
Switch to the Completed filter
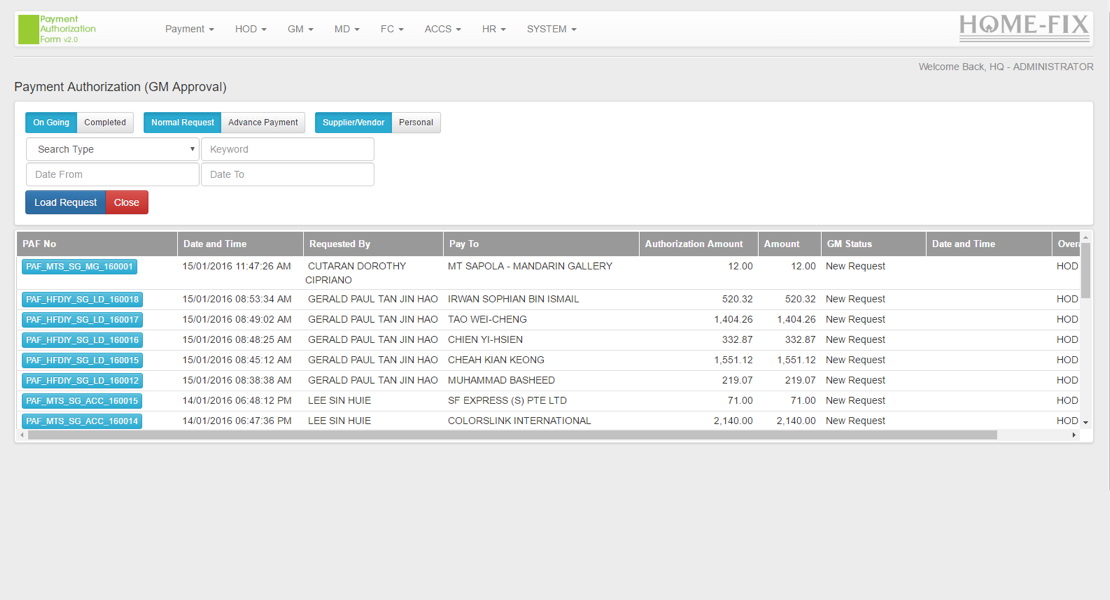[105, 122]
